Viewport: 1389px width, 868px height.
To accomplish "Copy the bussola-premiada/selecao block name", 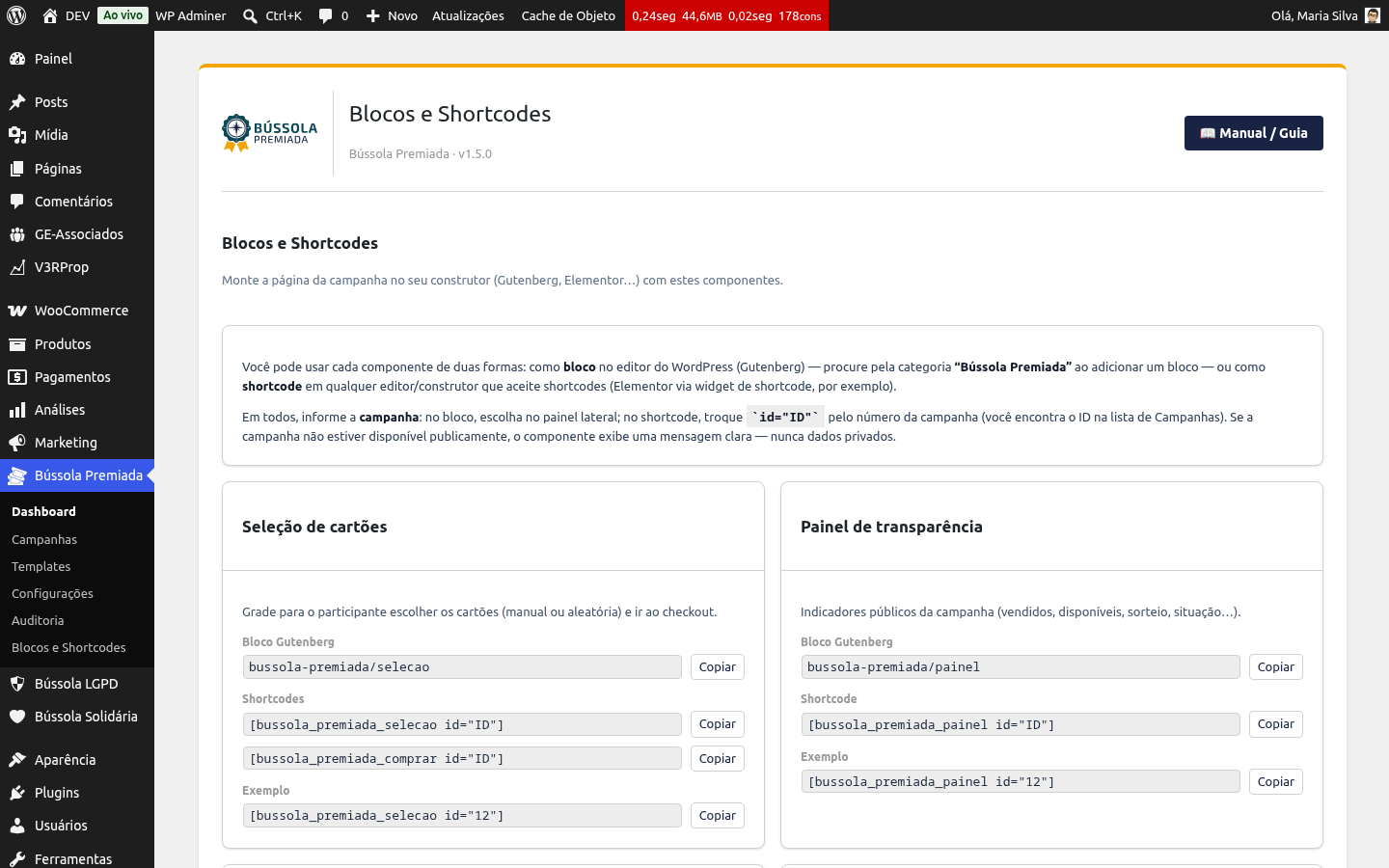I will (718, 667).
